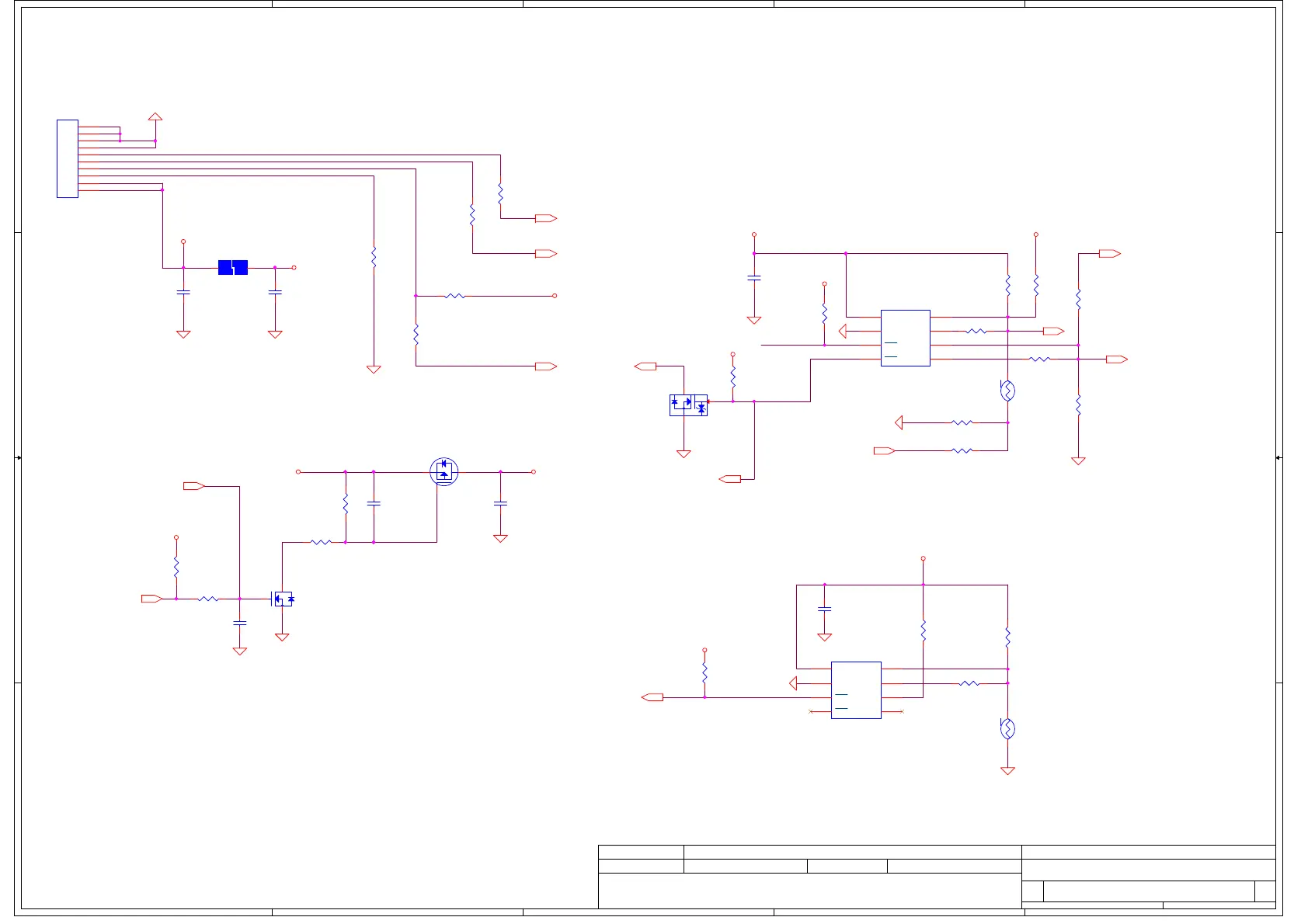Click the ground symbol under the dual diode package

tap(684, 453)
